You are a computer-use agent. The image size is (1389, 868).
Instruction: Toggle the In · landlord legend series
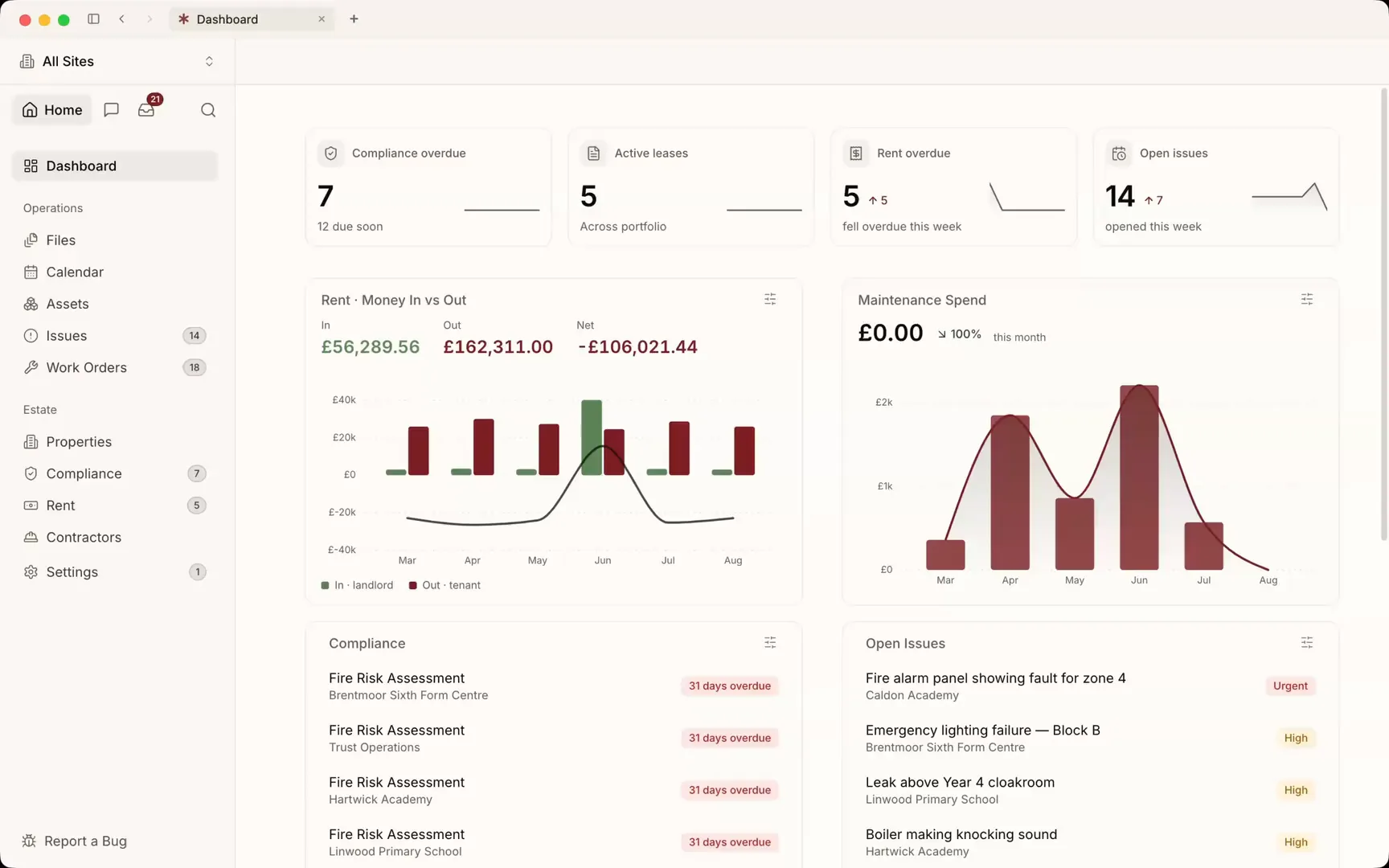point(357,585)
